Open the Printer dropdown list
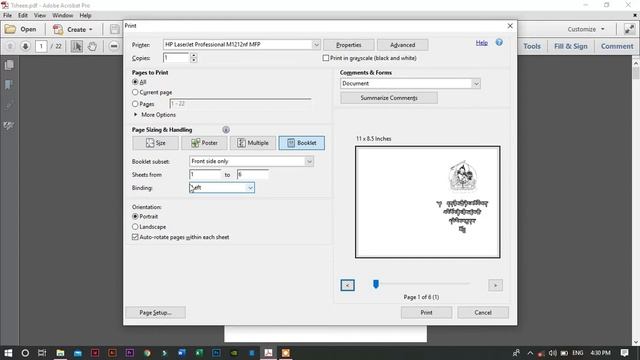640x360 pixels. pyautogui.click(x=316, y=44)
